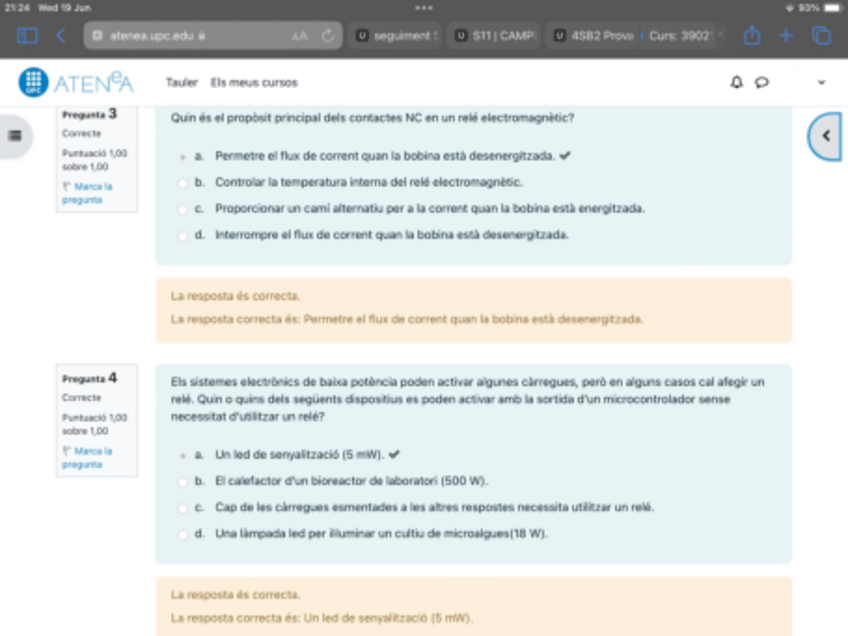
Task: Go back with the browser back arrow
Action: 61,36
